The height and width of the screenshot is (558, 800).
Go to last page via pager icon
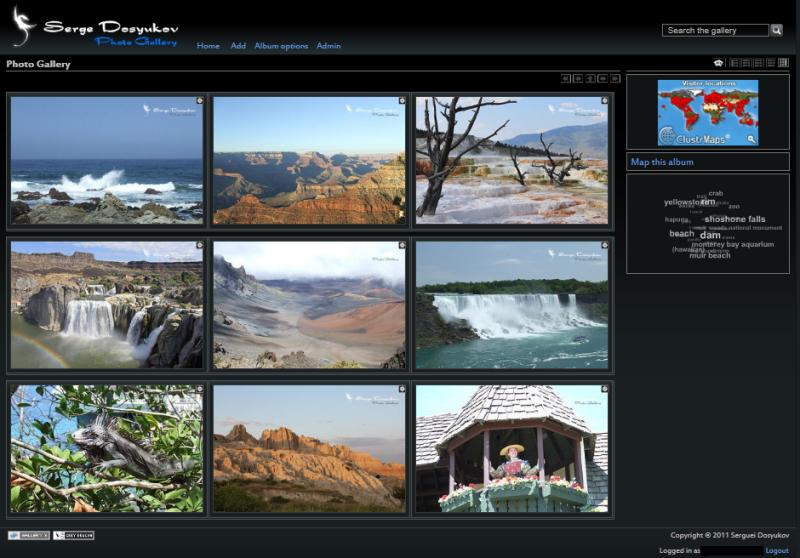pos(615,79)
